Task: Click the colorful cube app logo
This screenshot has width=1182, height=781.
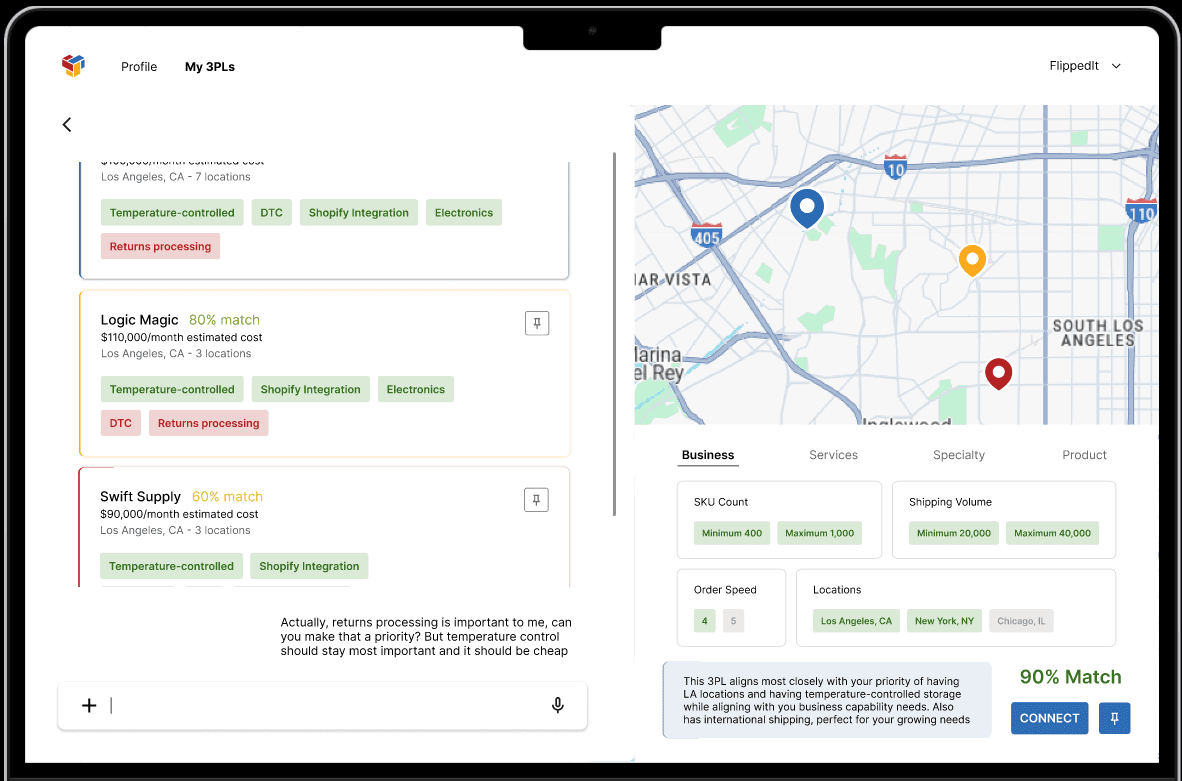Action: [73, 66]
